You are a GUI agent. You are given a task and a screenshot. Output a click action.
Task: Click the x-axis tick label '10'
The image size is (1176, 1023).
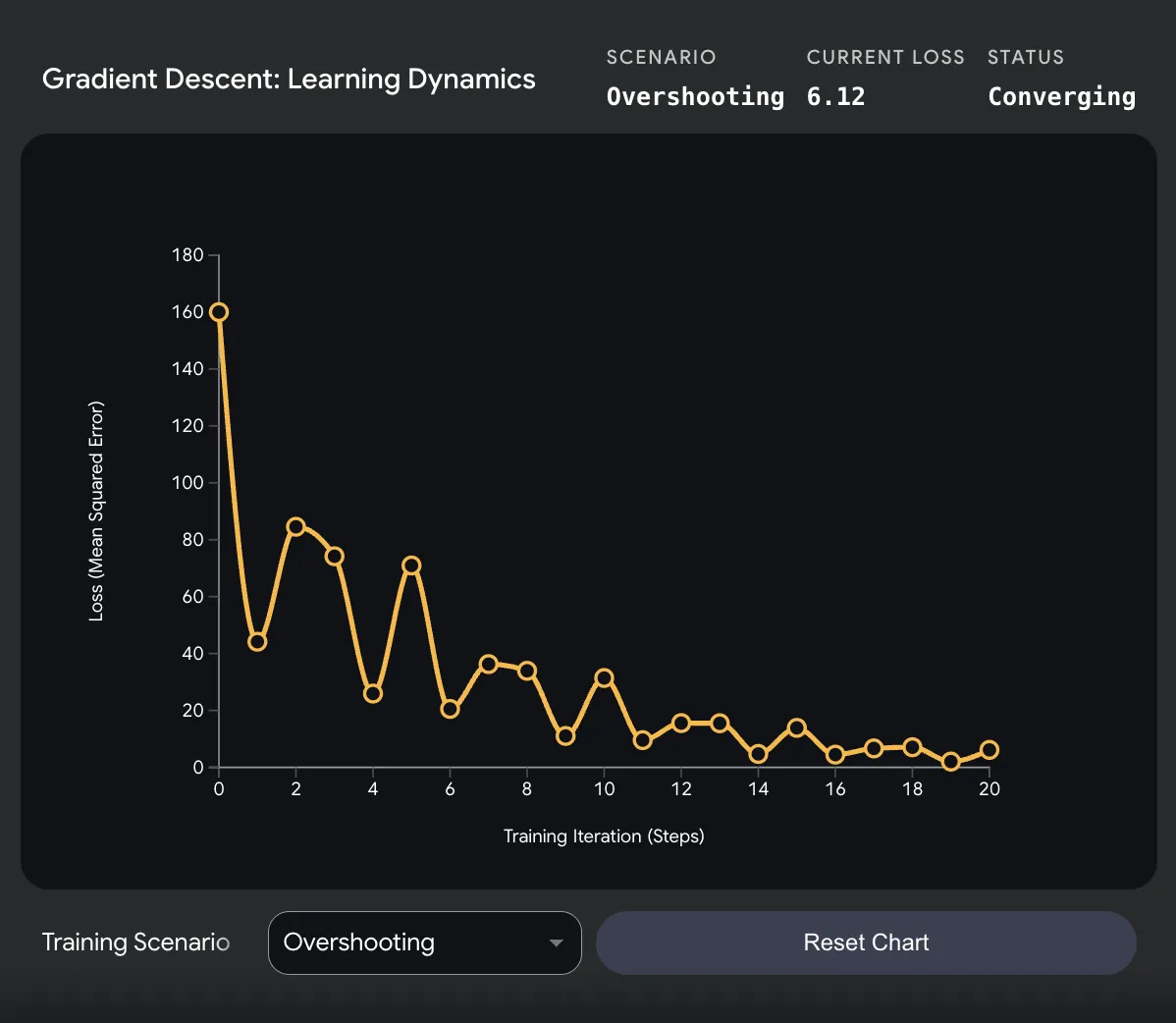pyautogui.click(x=604, y=789)
